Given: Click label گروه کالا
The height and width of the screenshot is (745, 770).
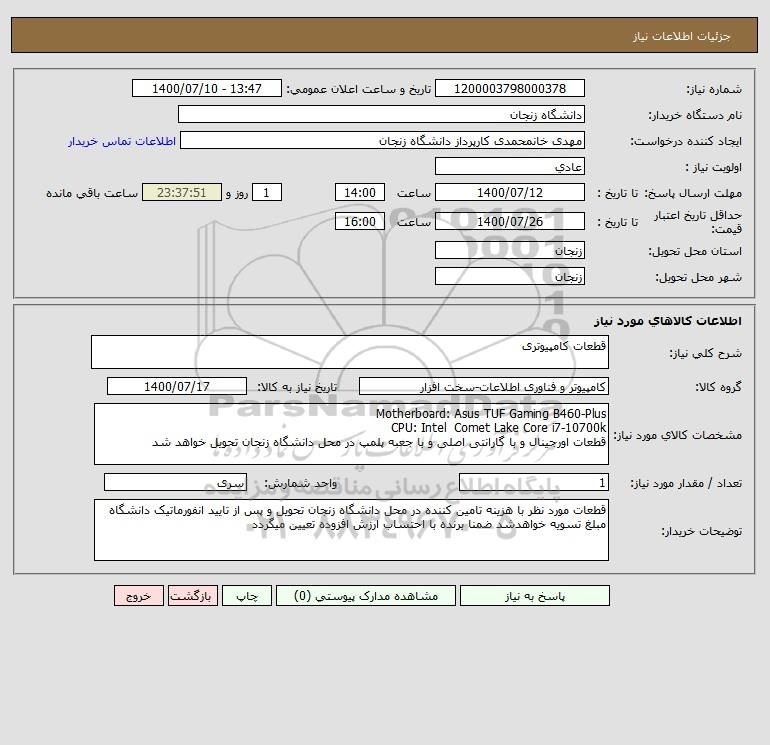Looking at the screenshot, I should coord(718,387).
